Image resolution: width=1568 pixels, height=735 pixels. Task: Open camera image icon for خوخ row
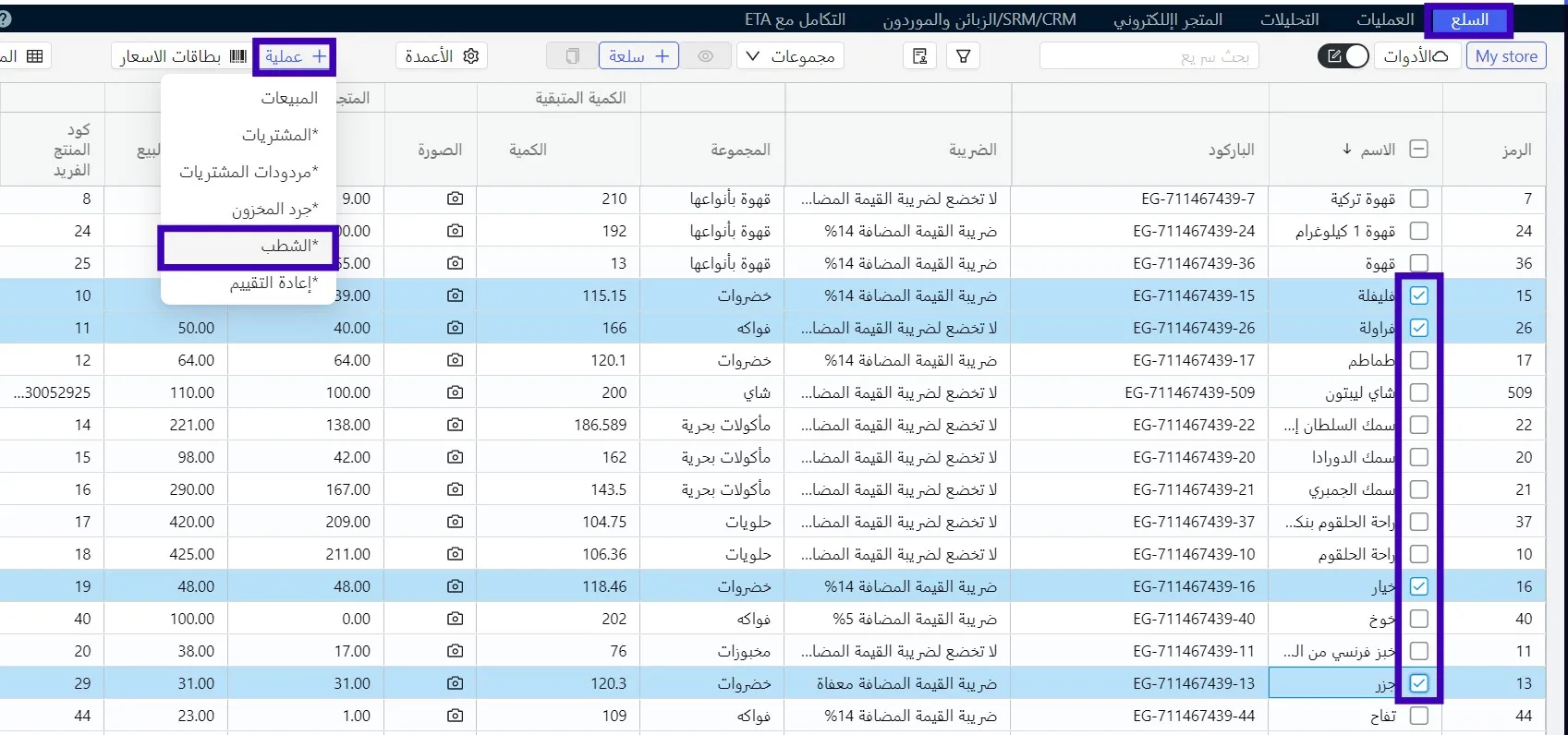(x=455, y=619)
